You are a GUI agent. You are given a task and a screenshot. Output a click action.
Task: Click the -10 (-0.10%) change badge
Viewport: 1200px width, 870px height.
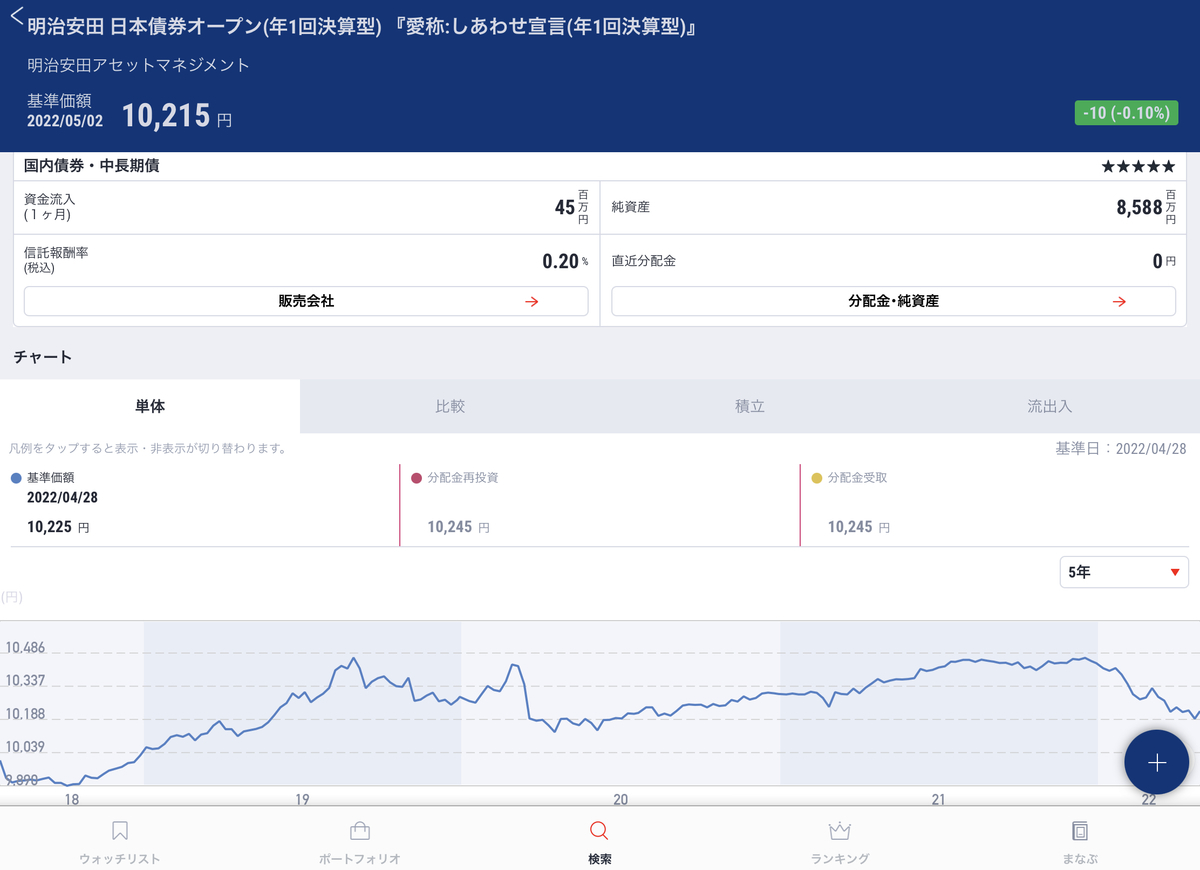tap(1125, 113)
